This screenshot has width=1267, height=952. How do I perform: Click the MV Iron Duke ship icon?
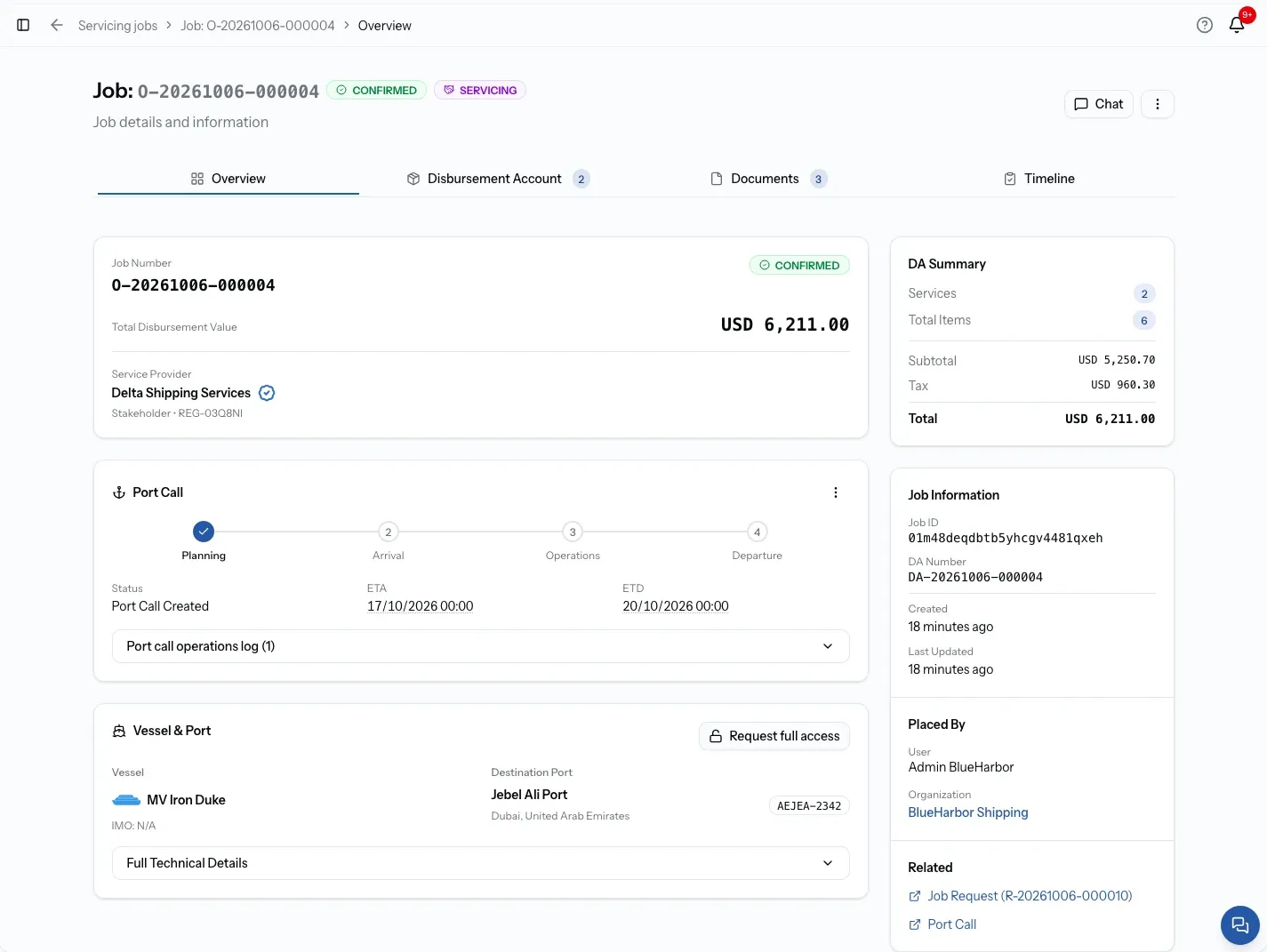click(126, 800)
